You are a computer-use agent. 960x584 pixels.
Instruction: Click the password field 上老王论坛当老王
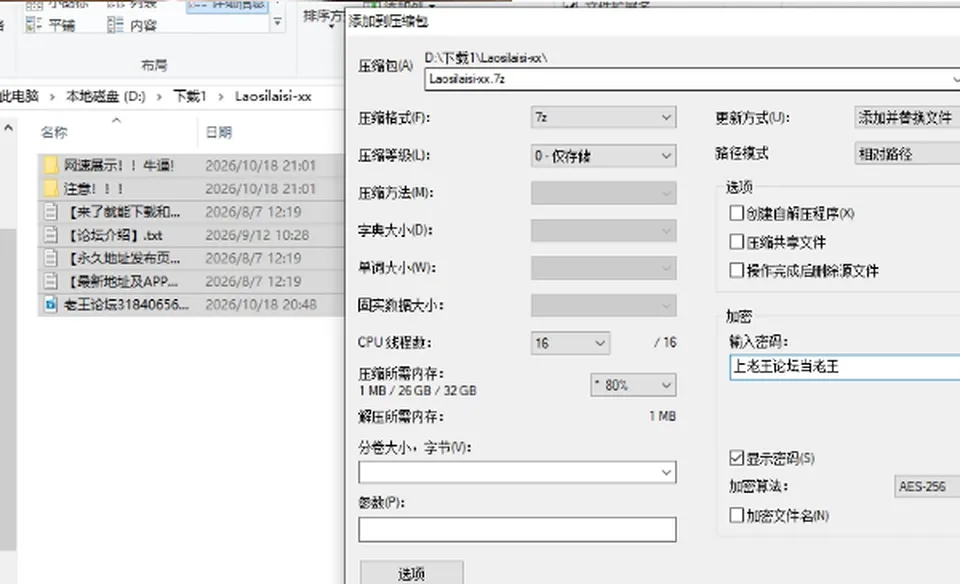point(845,367)
